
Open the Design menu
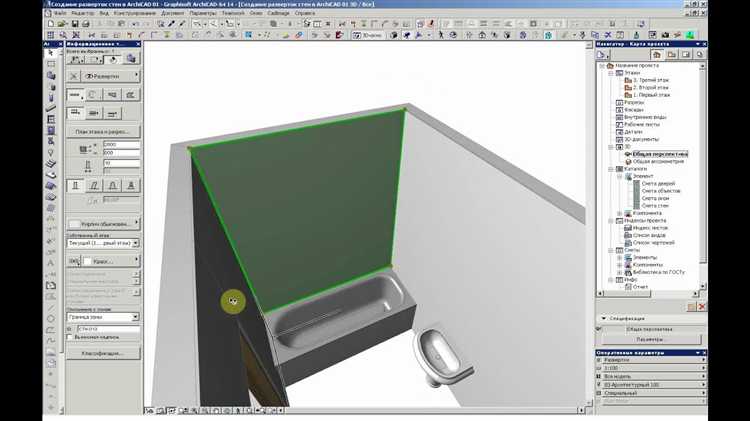coord(134,13)
